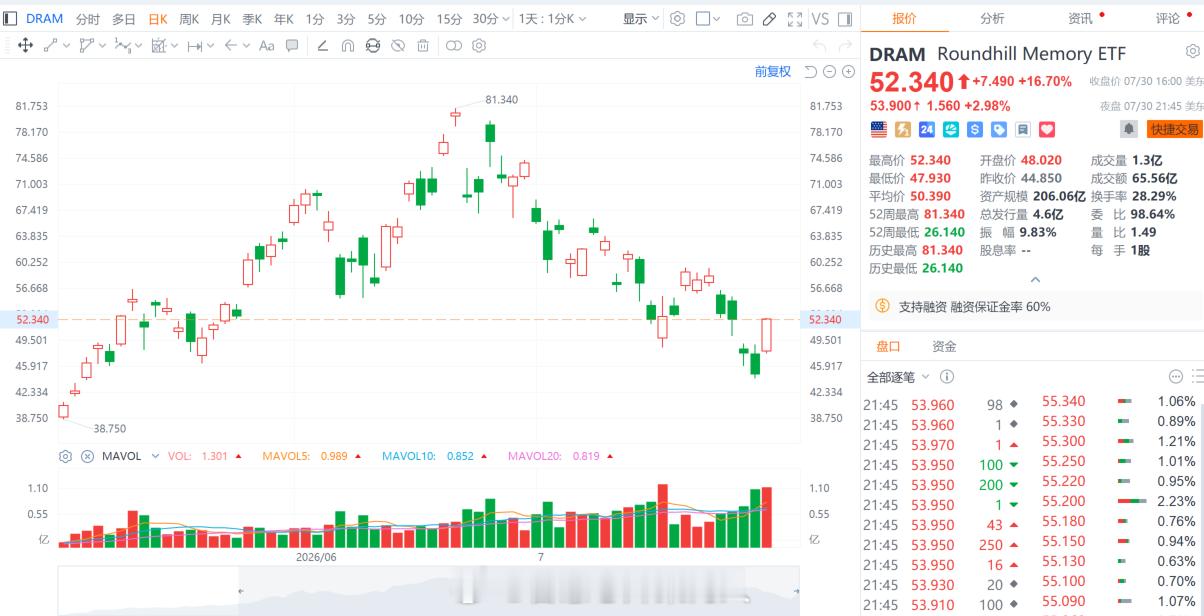Select the trend line drawing tool
Viewport: 1204px width, 616px height.
51,45
